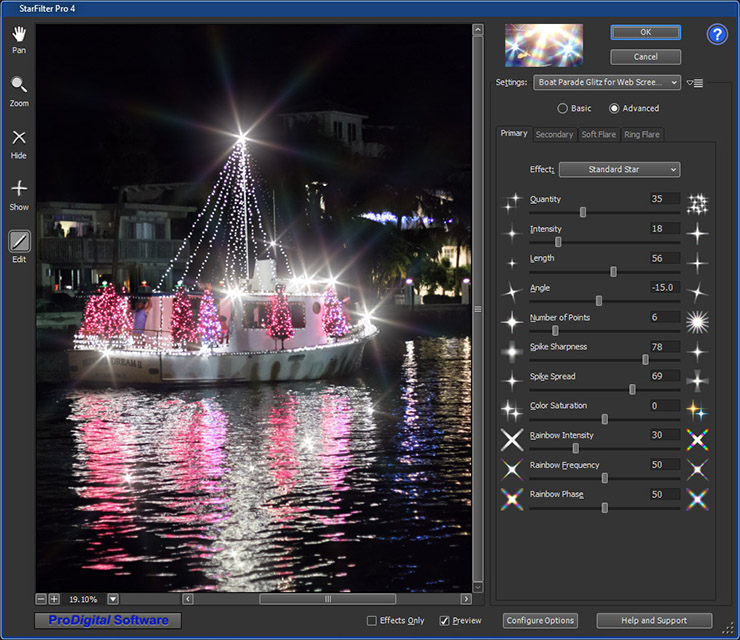Viewport: 740px width, 640px height.
Task: Click the right Rainbow Phase icon
Action: coord(697,499)
